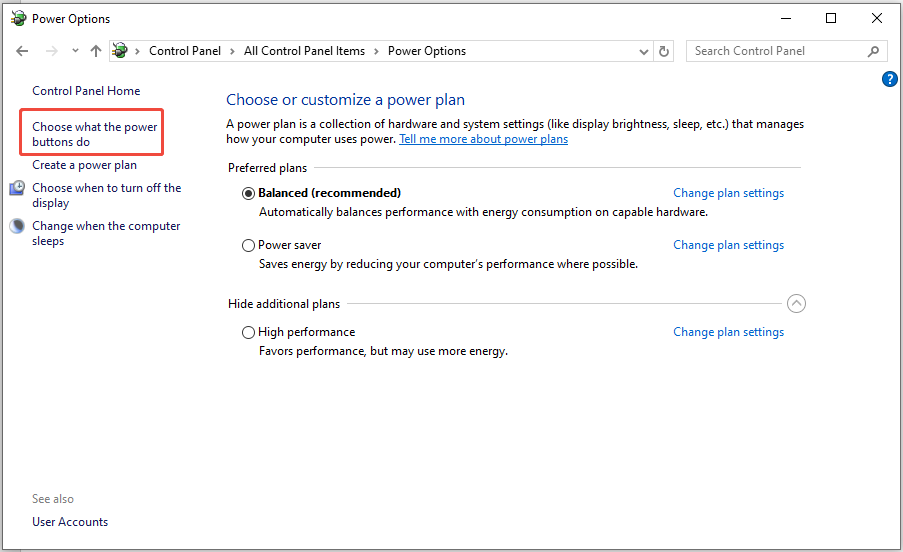Click the refresh address bar button
Image resolution: width=903 pixels, height=552 pixels.
tap(665, 51)
